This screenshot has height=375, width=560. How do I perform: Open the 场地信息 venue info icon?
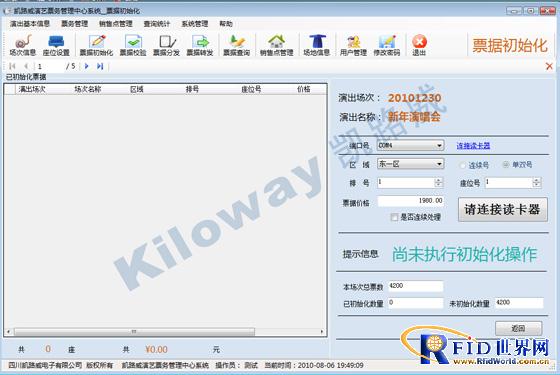pyautogui.click(x=316, y=45)
